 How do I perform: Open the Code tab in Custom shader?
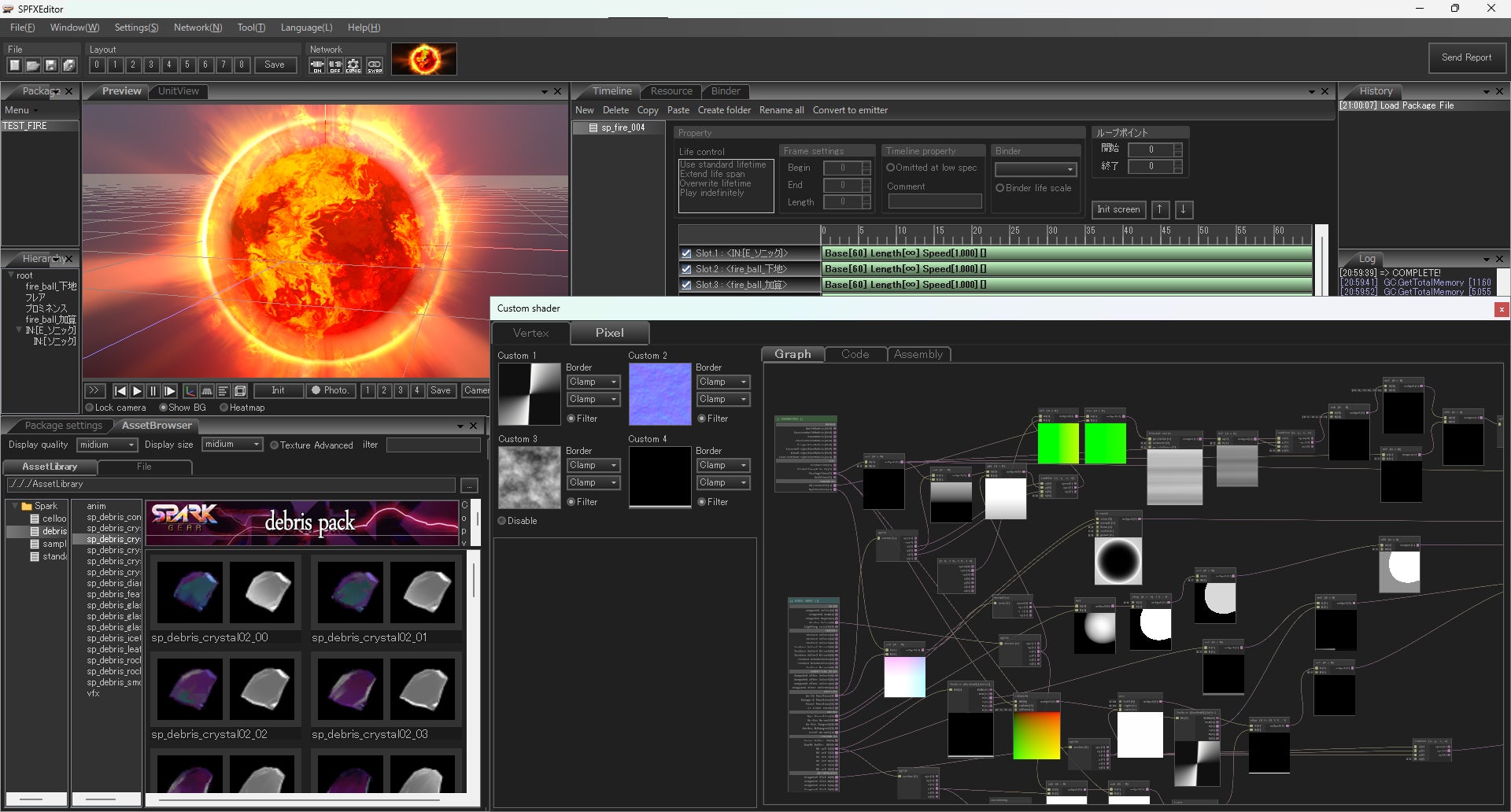(x=855, y=354)
